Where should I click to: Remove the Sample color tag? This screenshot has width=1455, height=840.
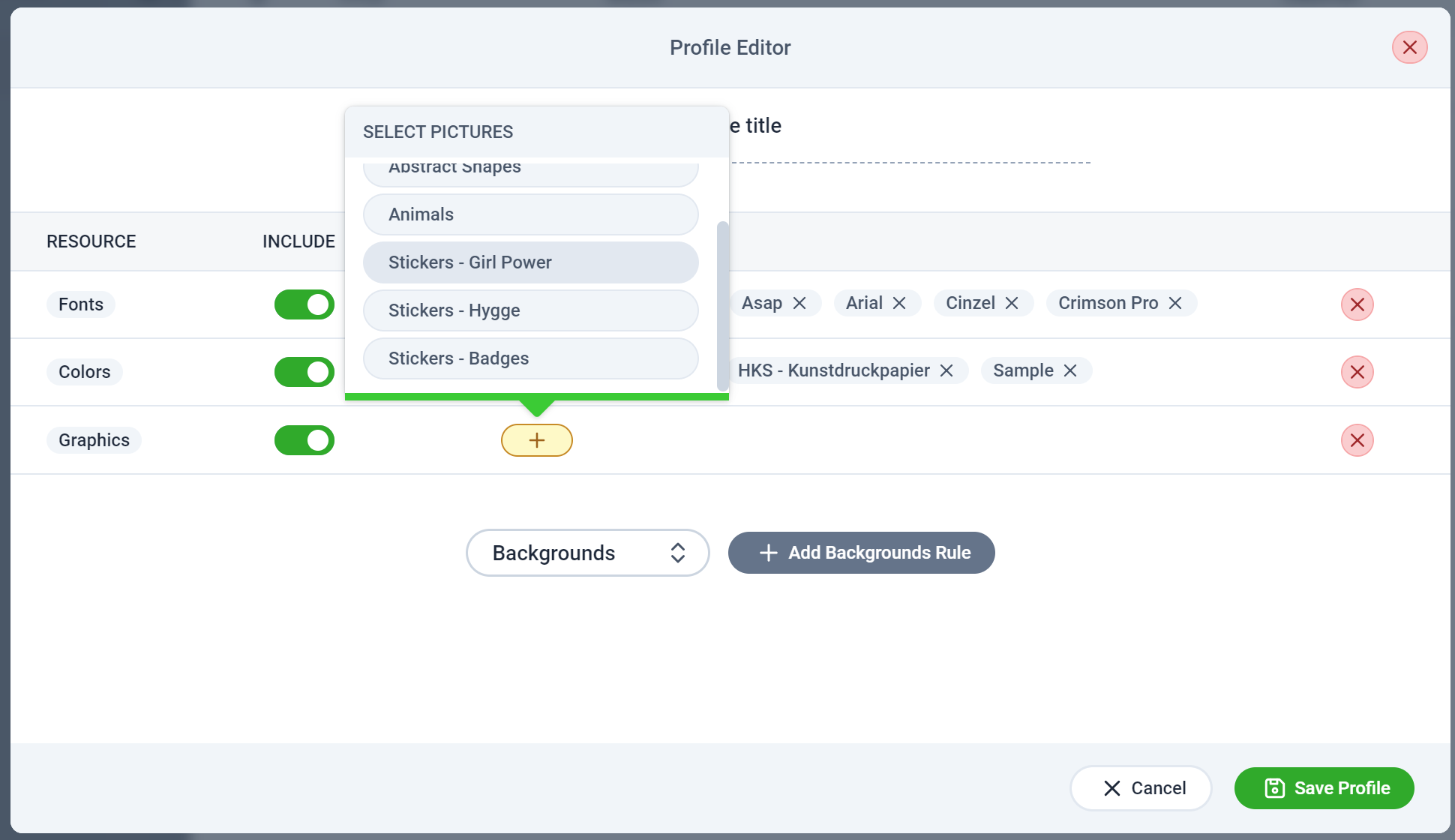tap(1070, 370)
